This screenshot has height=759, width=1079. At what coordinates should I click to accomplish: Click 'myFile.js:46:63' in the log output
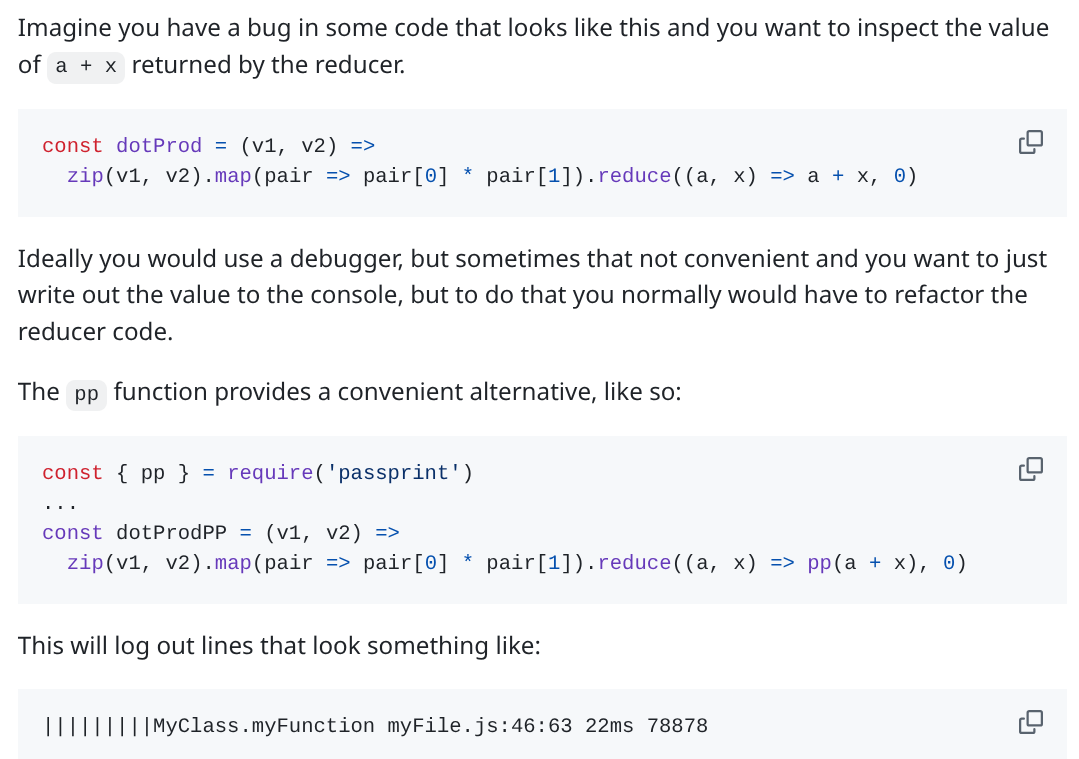point(480,726)
